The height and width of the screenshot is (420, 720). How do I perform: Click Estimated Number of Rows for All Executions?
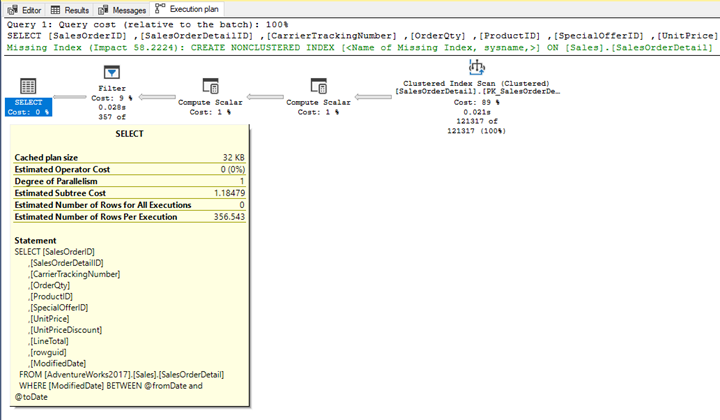[103, 205]
